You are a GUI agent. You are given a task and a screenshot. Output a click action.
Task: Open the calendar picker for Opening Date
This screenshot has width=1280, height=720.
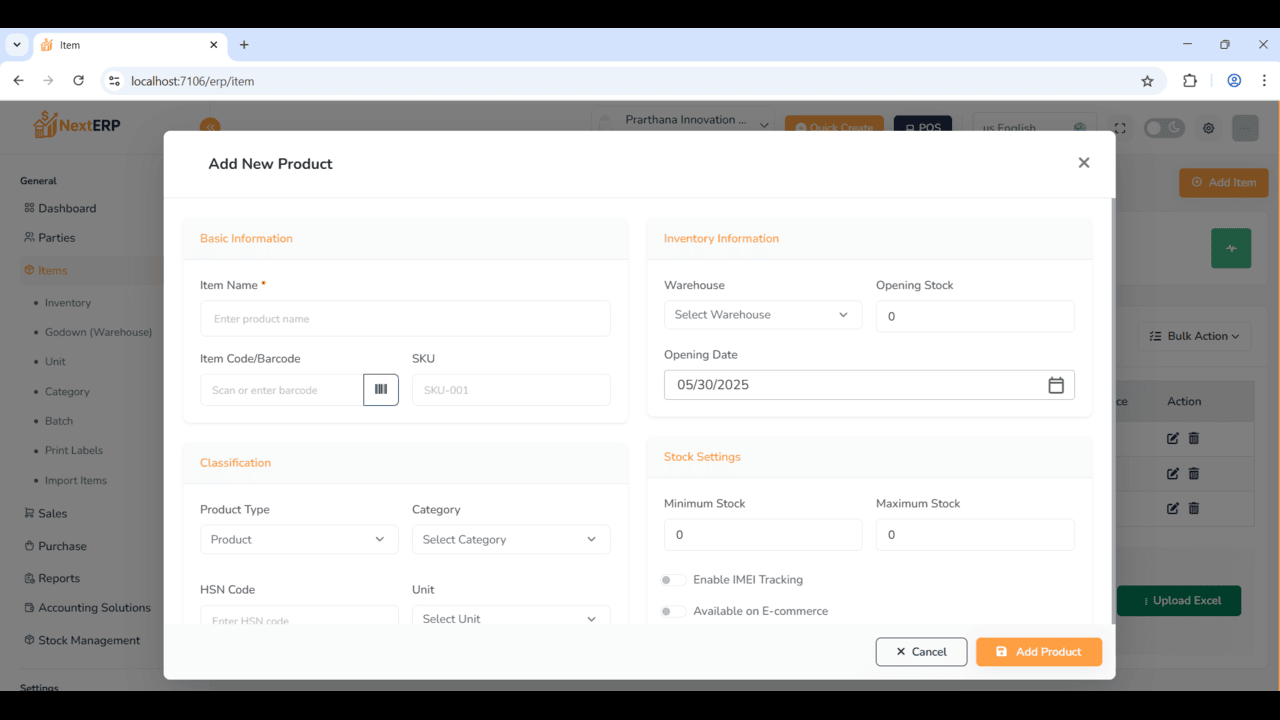(x=1056, y=384)
